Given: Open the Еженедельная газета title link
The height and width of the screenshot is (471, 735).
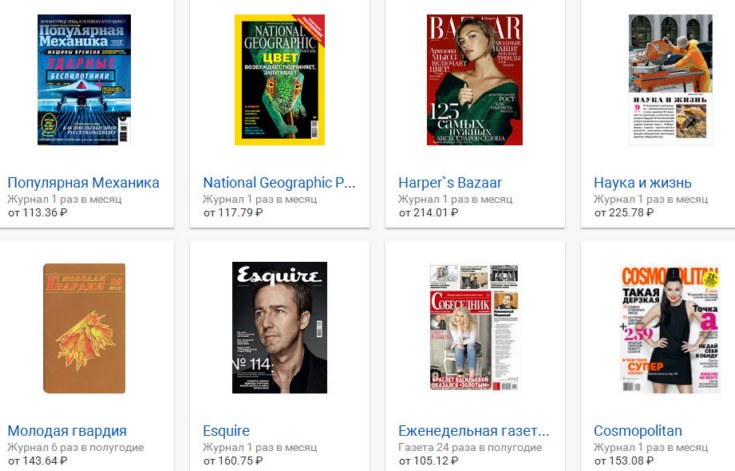Looking at the screenshot, I should click(x=474, y=431).
